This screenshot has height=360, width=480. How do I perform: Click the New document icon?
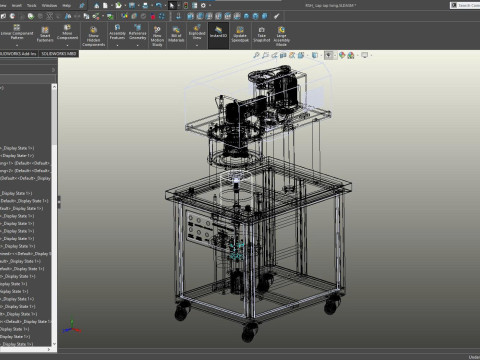(105, 5)
